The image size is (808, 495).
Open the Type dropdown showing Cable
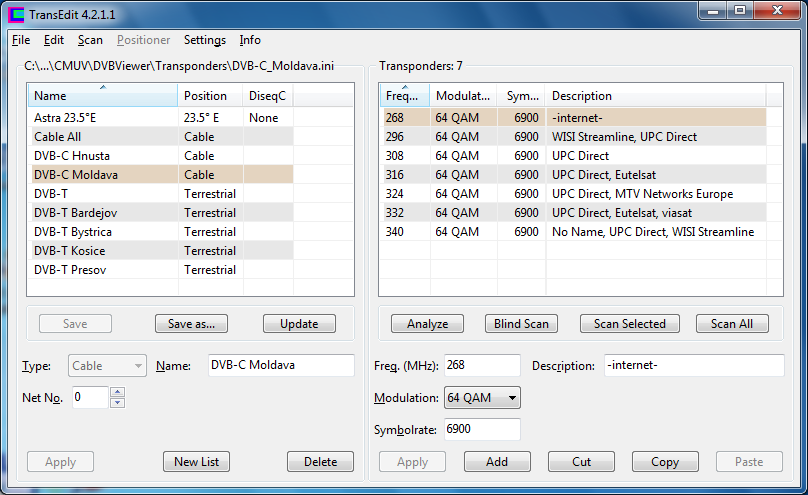point(107,366)
